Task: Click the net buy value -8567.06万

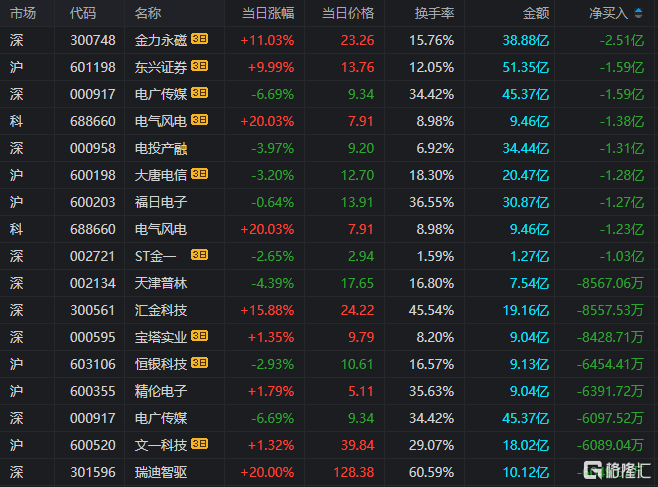Action: [611, 283]
